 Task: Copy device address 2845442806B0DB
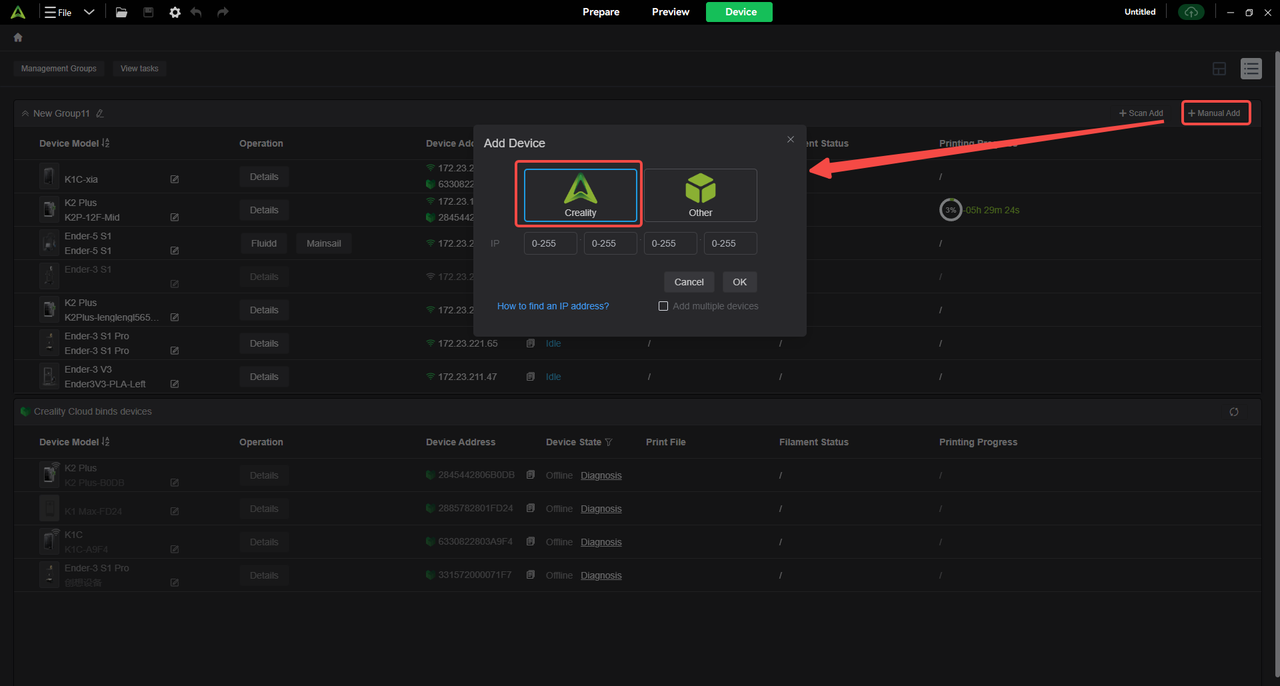click(x=531, y=475)
